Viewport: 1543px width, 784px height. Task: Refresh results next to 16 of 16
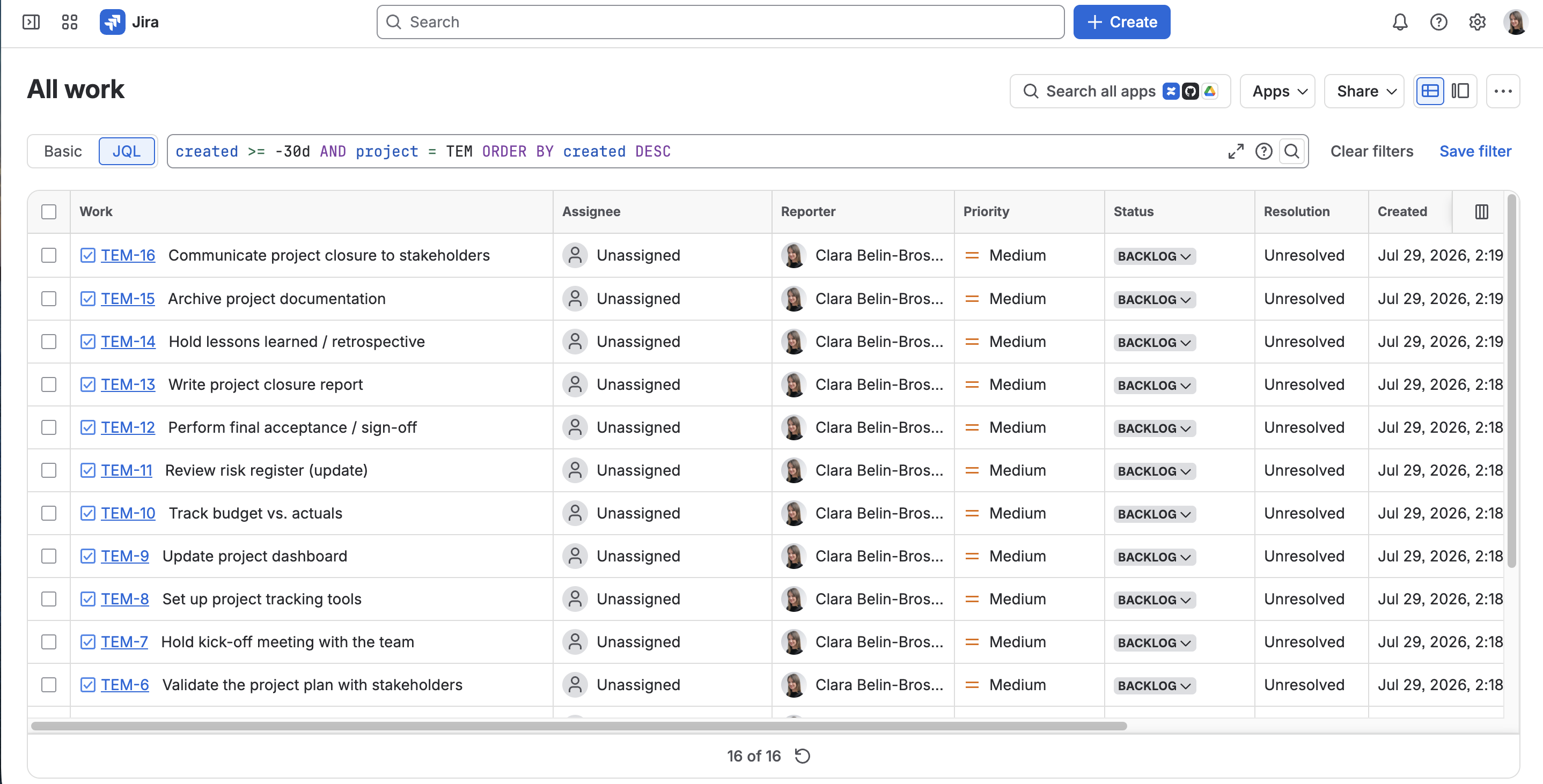(803, 756)
